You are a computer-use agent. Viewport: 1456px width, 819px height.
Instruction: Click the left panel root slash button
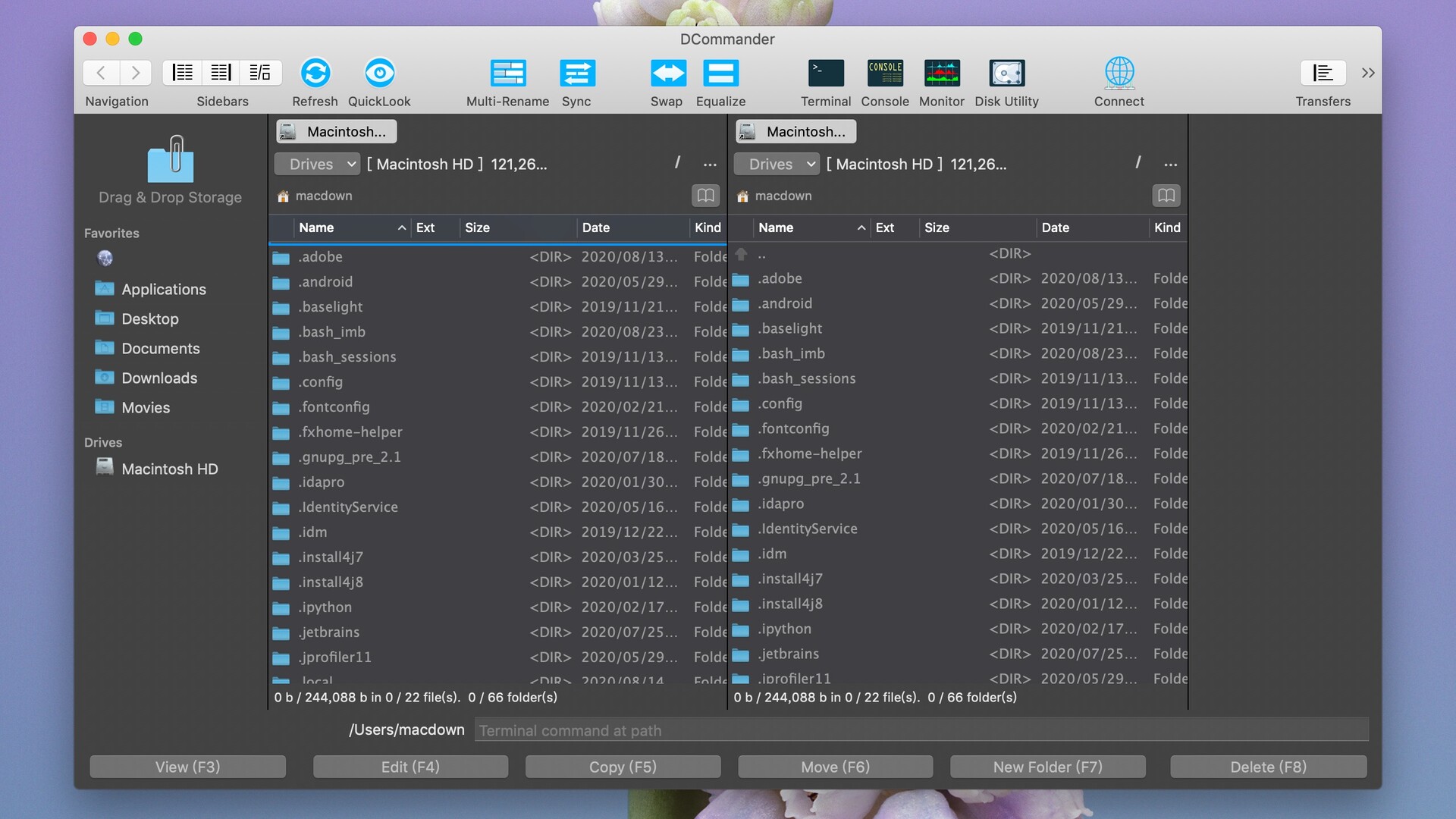(677, 163)
